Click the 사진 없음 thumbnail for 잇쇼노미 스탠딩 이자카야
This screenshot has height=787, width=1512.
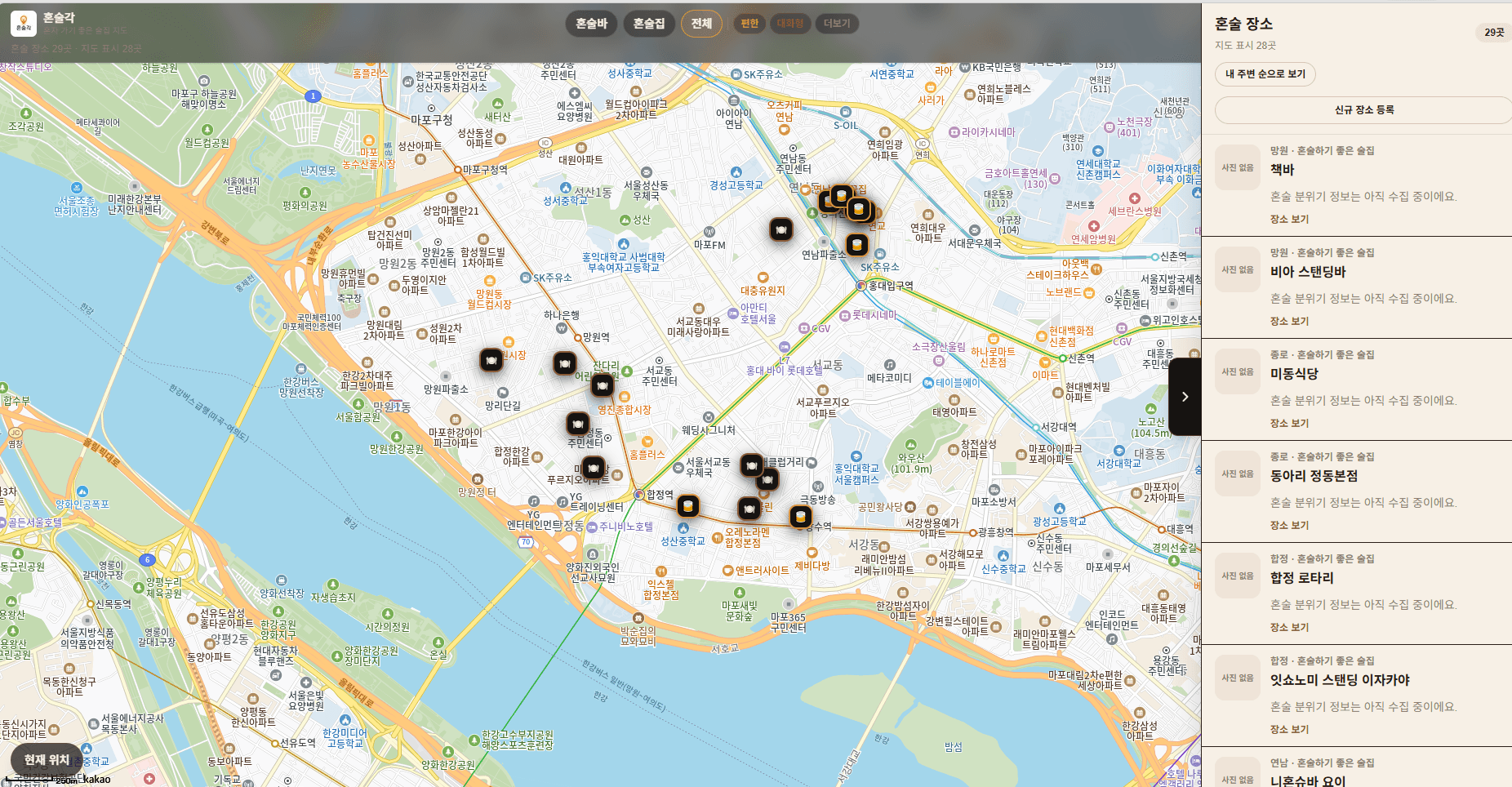tap(1238, 678)
